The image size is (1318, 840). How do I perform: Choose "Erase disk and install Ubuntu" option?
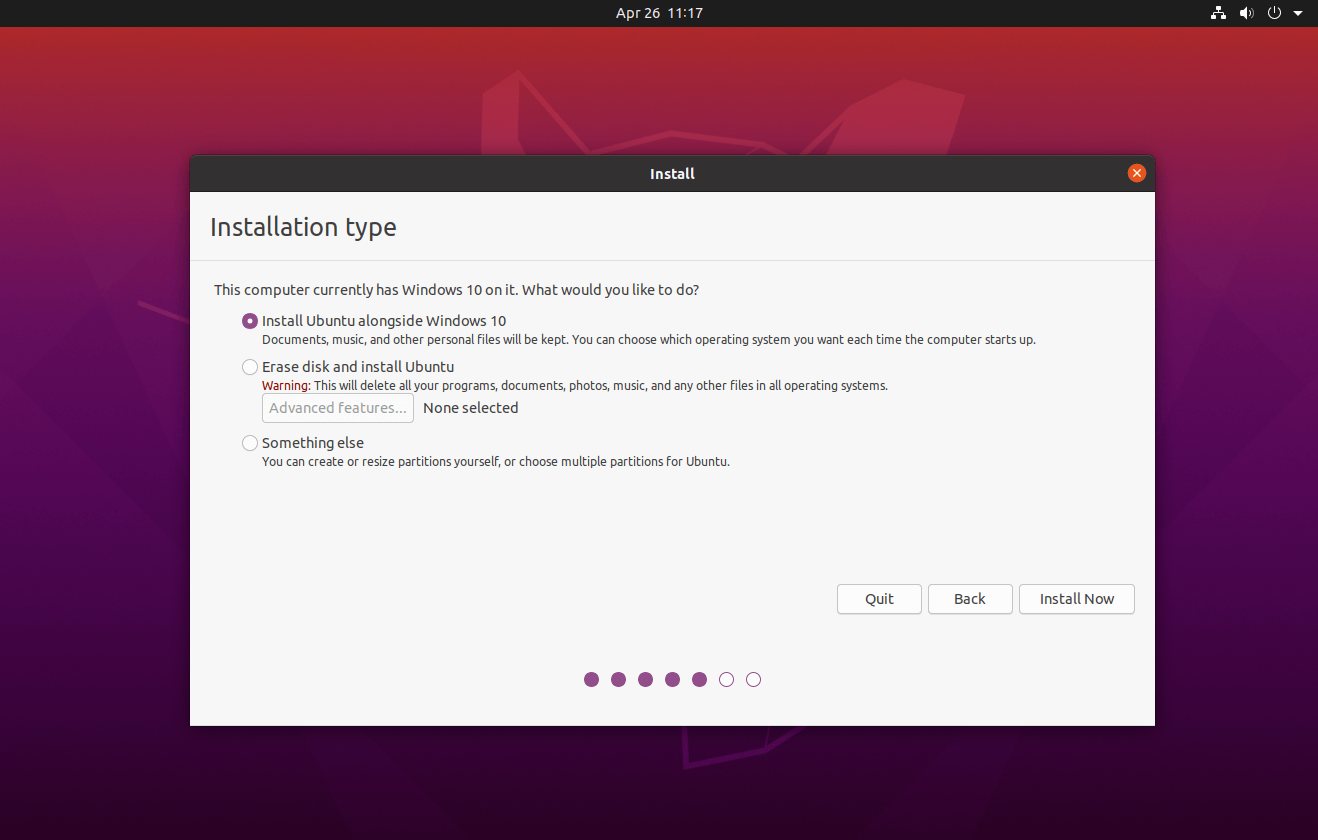(249, 367)
